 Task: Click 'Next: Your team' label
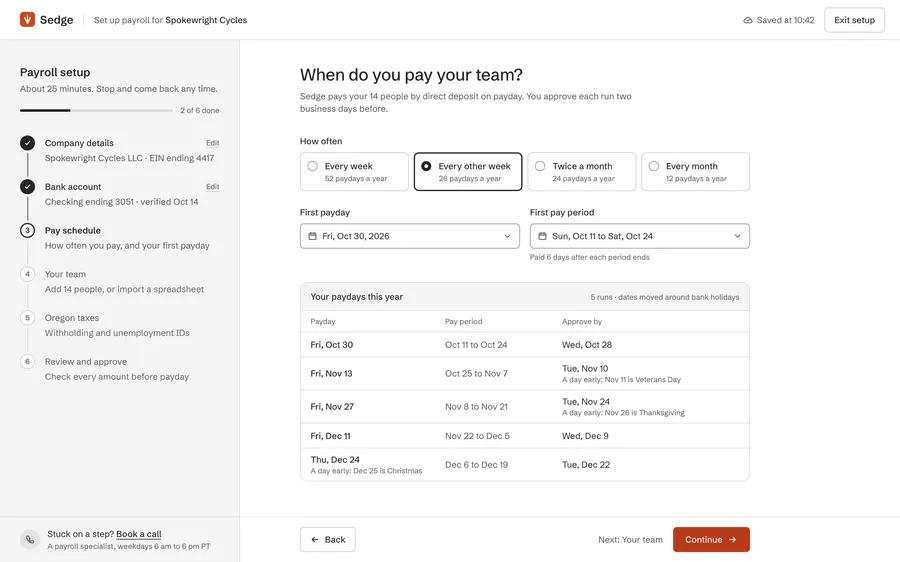point(630,540)
